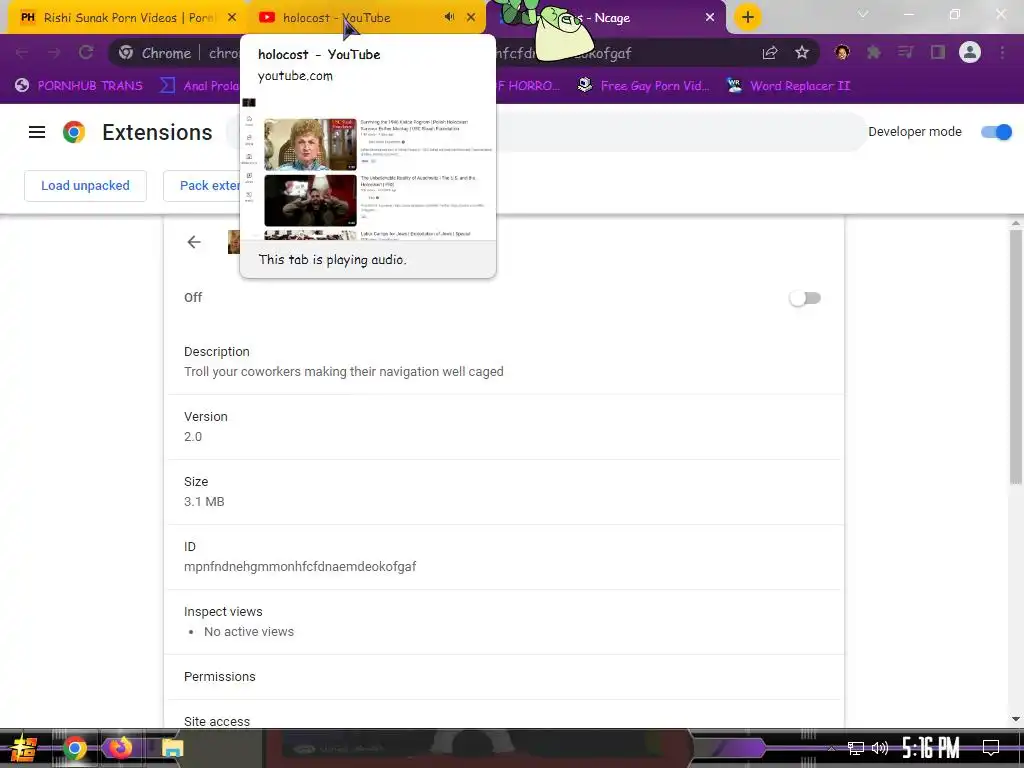The width and height of the screenshot is (1024, 768).
Task: Open the Chrome profile avatar menu
Action: [970, 53]
